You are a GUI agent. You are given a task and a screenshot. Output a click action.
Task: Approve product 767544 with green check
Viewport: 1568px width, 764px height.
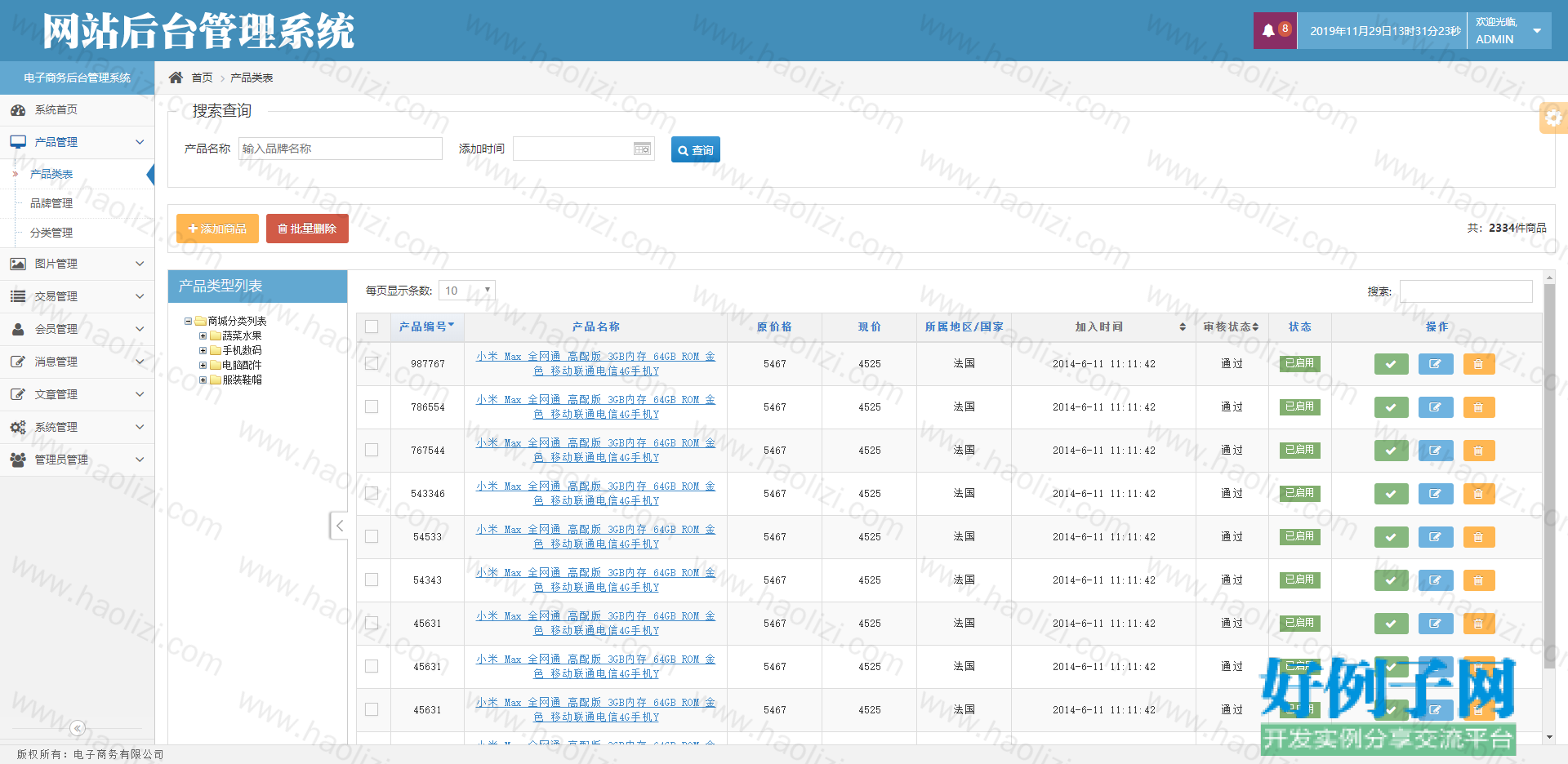[x=1391, y=451]
